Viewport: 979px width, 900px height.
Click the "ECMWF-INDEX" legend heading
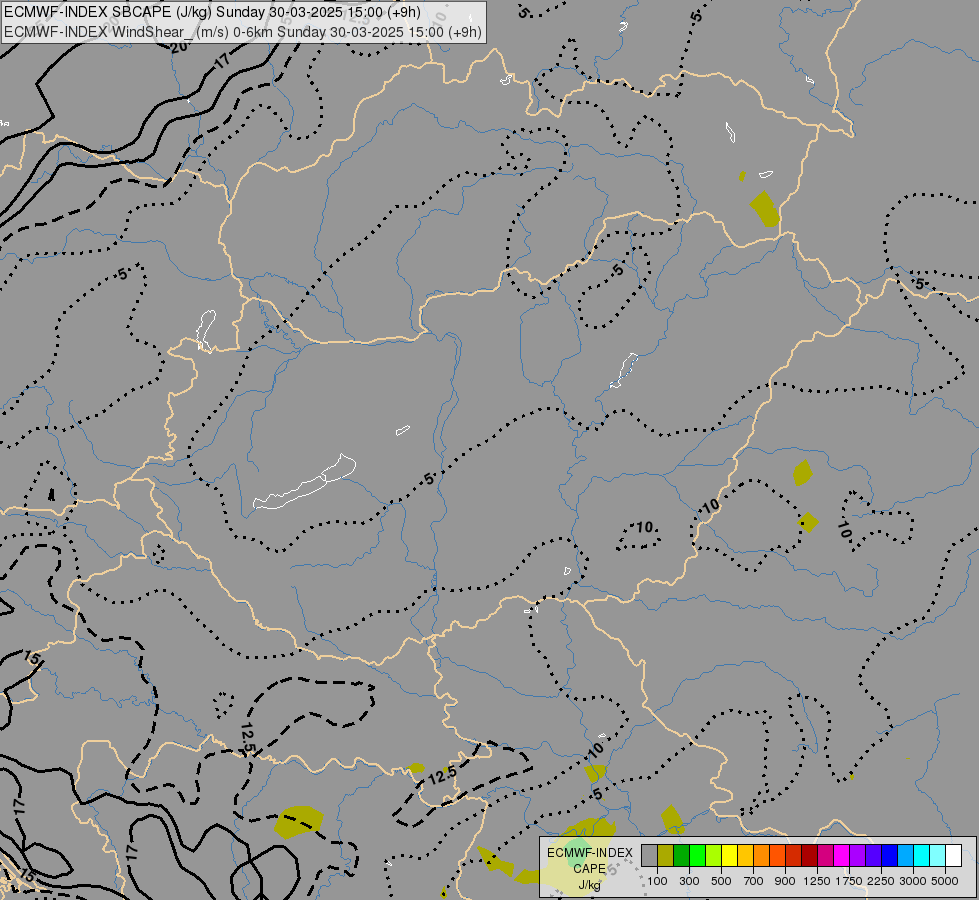pos(590,853)
